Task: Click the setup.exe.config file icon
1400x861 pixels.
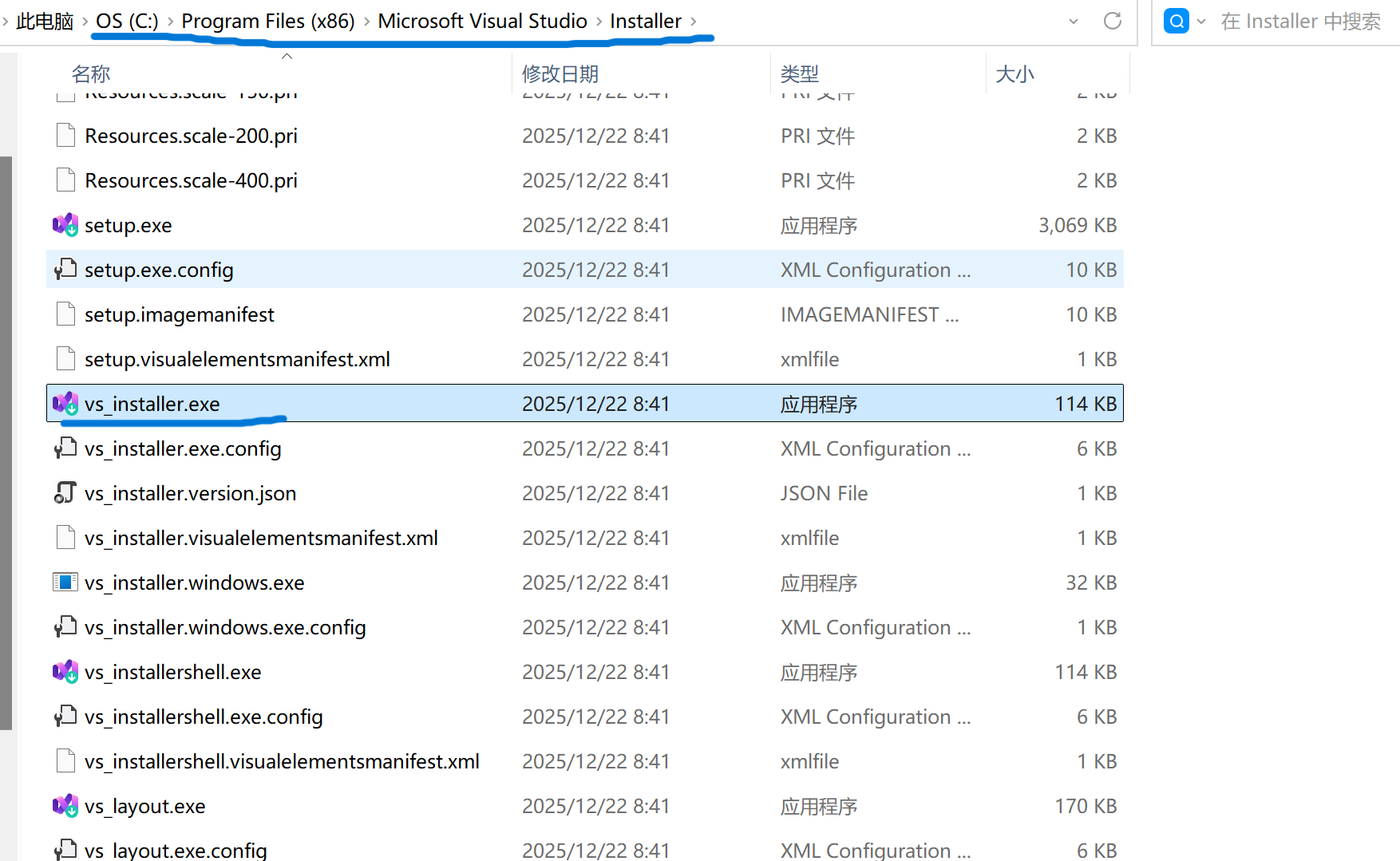Action: tap(65, 270)
